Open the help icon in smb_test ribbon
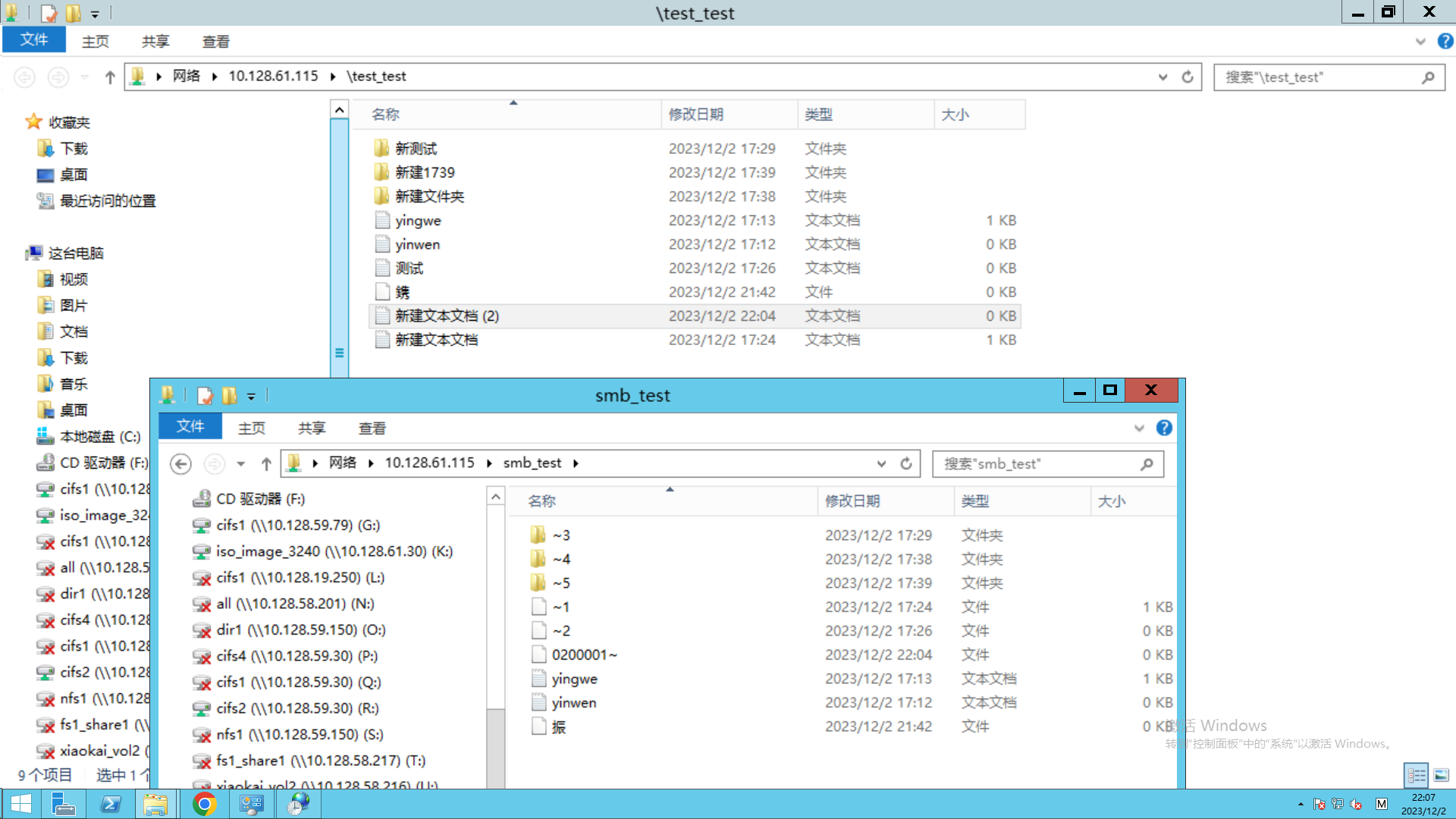The image size is (1456, 819). 1164,428
